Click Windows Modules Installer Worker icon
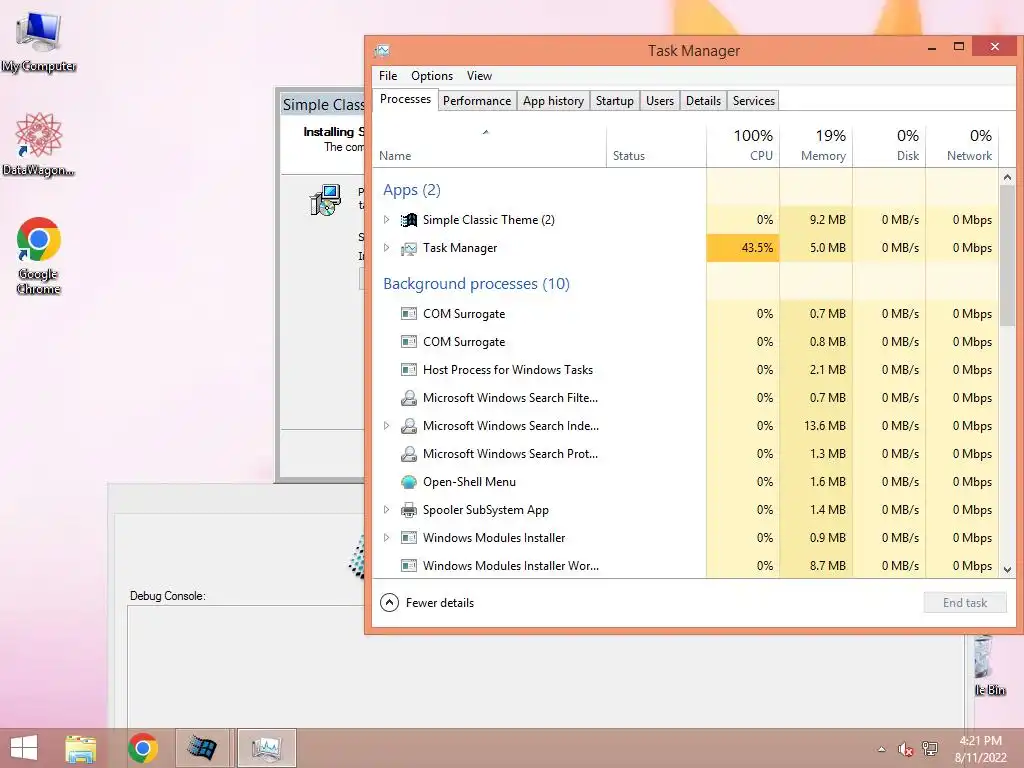This screenshot has width=1024, height=768. click(x=409, y=566)
